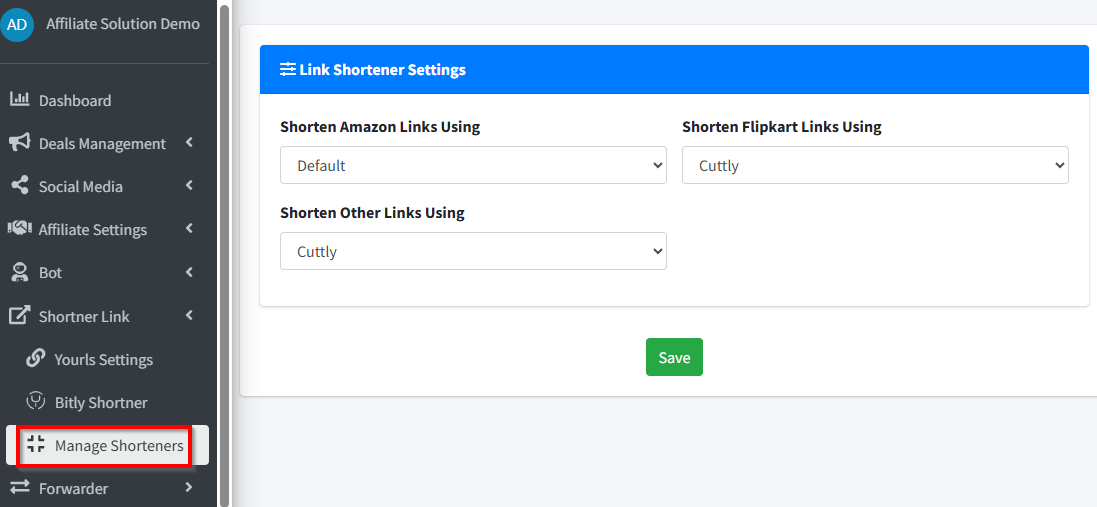Click the Social Media share icon

[x=20, y=186]
